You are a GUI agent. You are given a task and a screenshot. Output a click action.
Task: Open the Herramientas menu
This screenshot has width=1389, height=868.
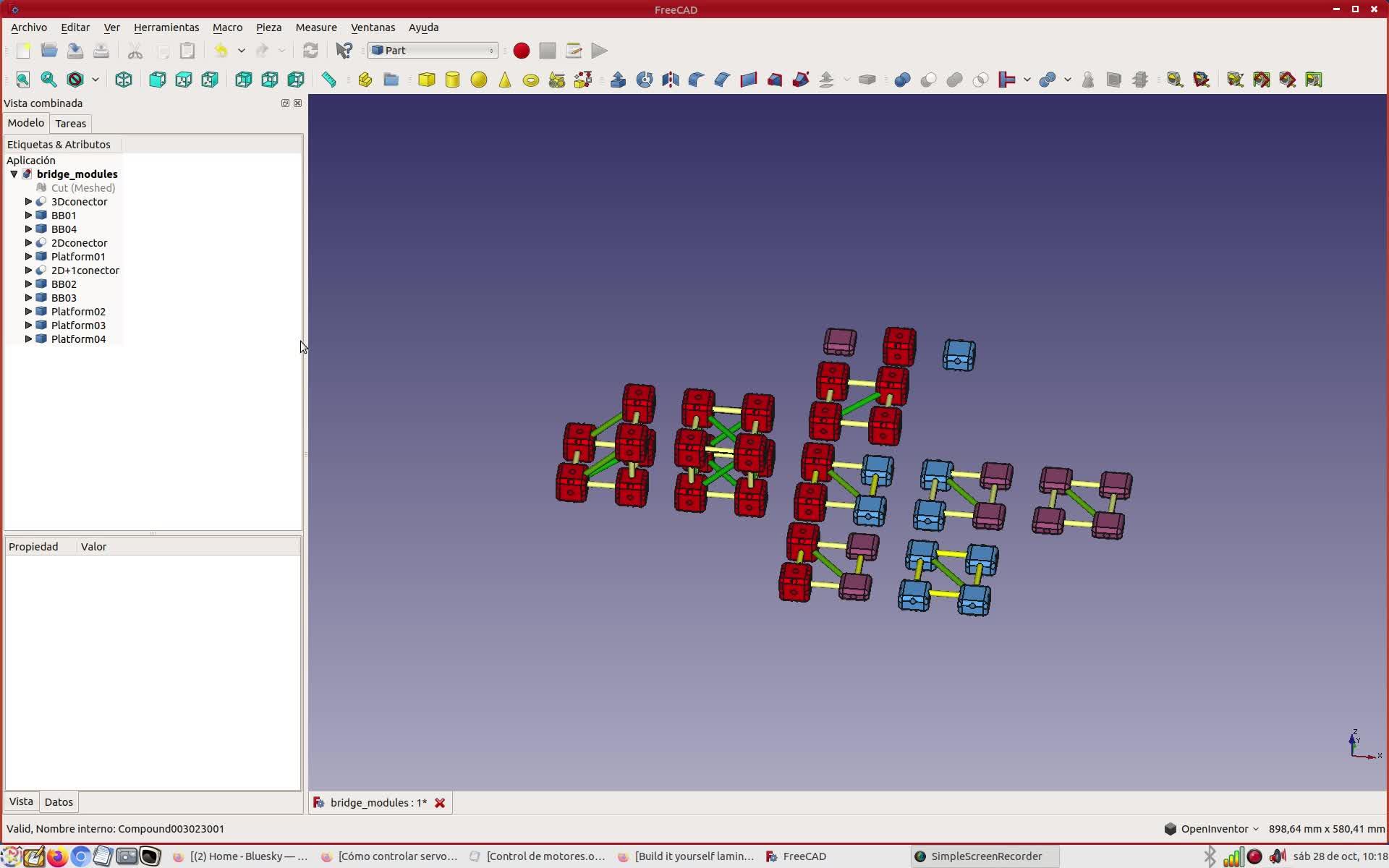coord(166,27)
